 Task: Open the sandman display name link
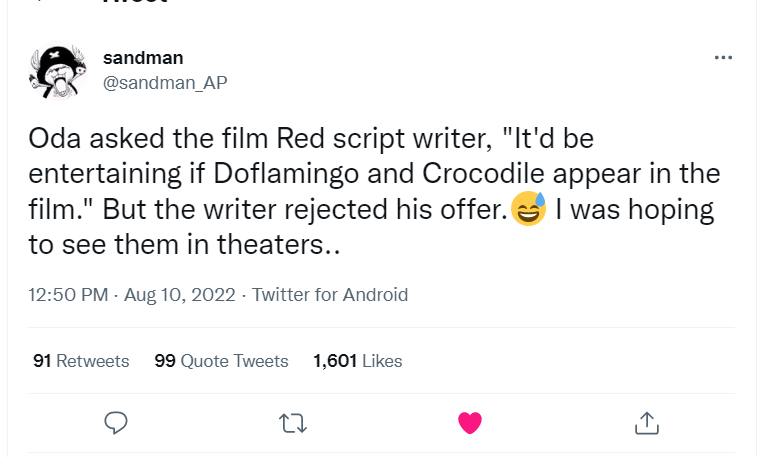point(143,59)
